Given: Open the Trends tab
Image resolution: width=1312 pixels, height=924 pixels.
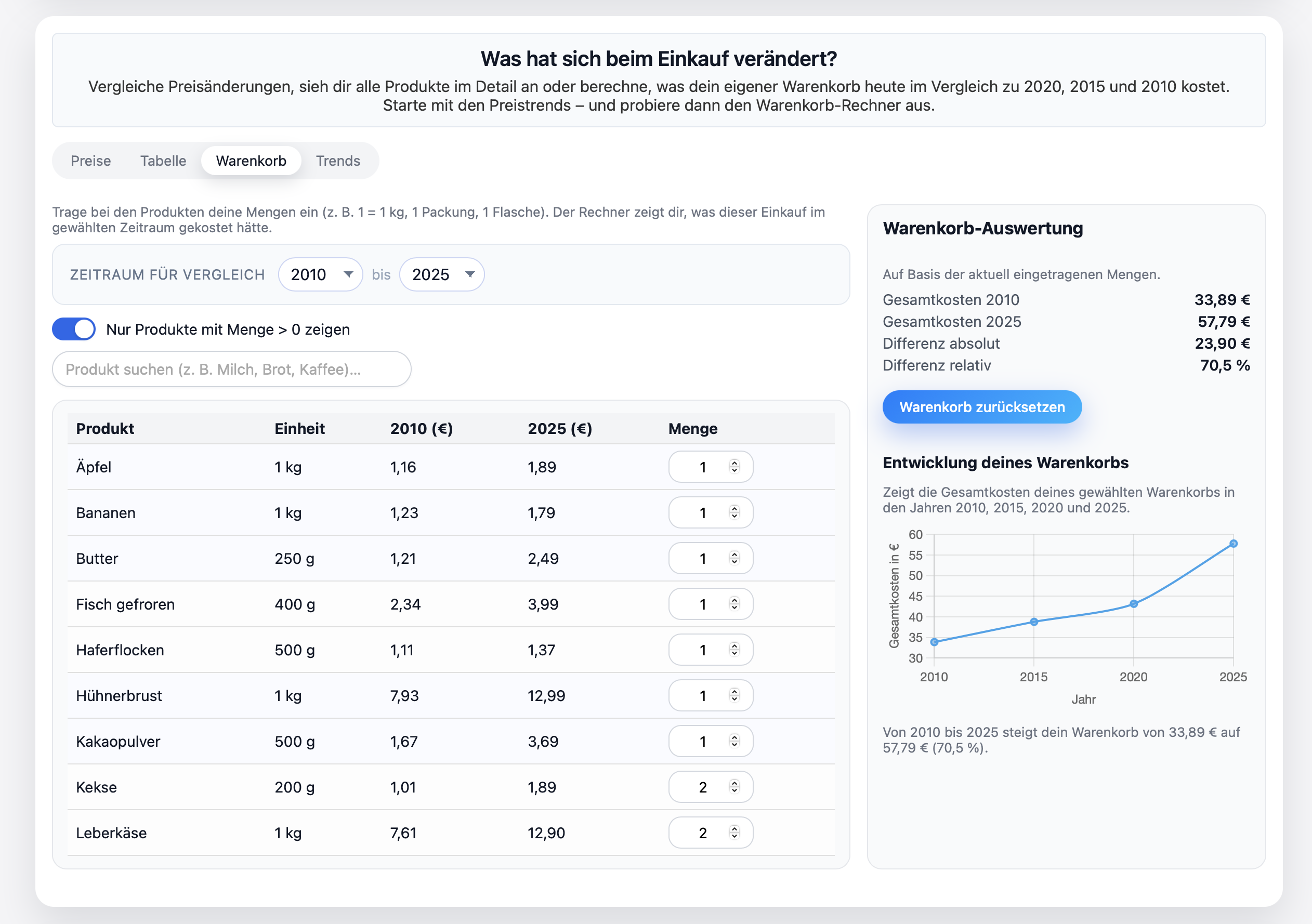Looking at the screenshot, I should [x=338, y=161].
